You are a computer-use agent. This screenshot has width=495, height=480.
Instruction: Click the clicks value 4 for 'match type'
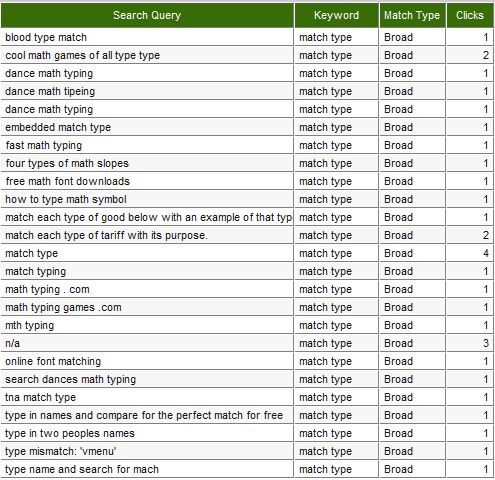pyautogui.click(x=470, y=253)
